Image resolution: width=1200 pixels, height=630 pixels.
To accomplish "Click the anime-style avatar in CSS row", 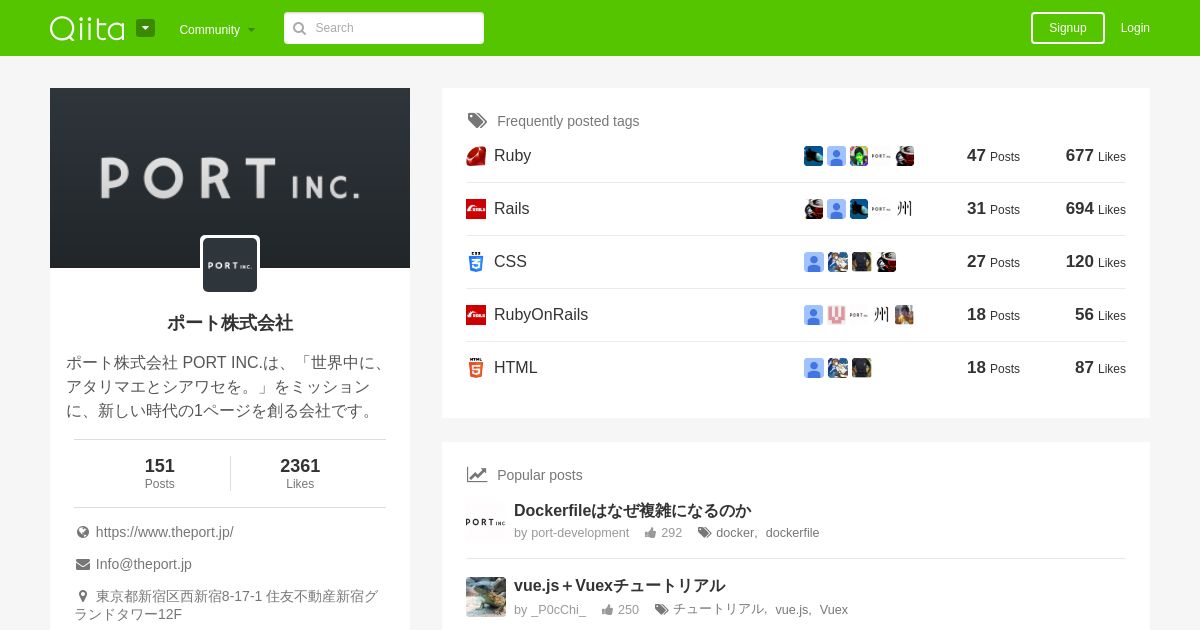I will (x=837, y=262).
